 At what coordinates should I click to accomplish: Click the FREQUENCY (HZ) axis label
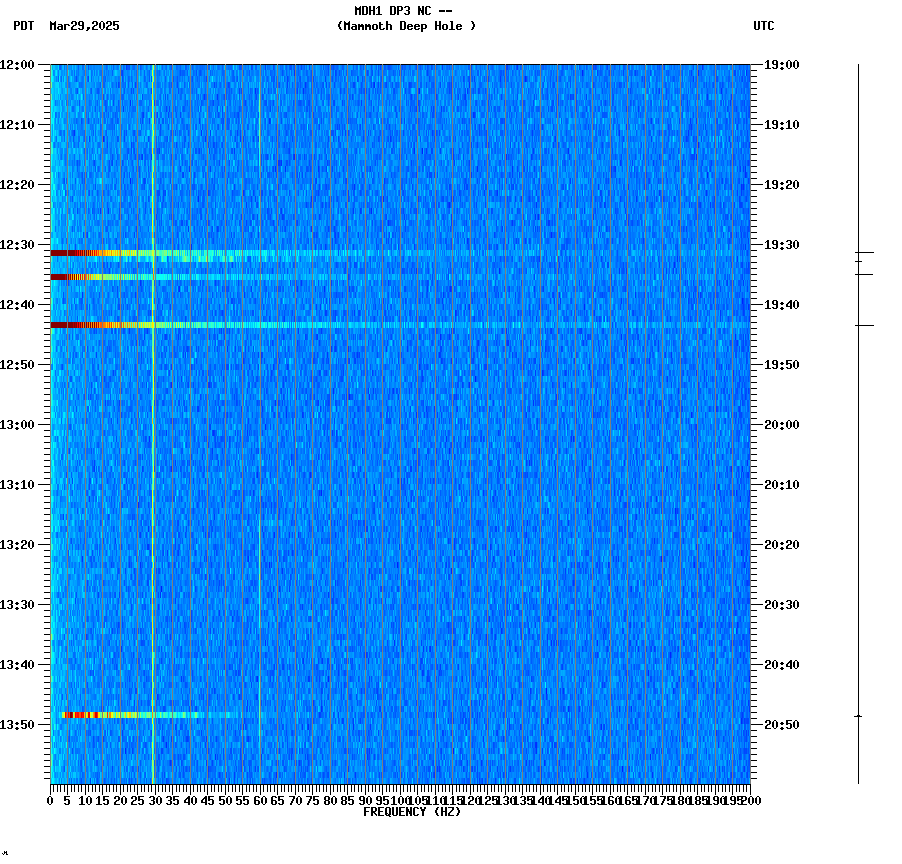[412, 811]
